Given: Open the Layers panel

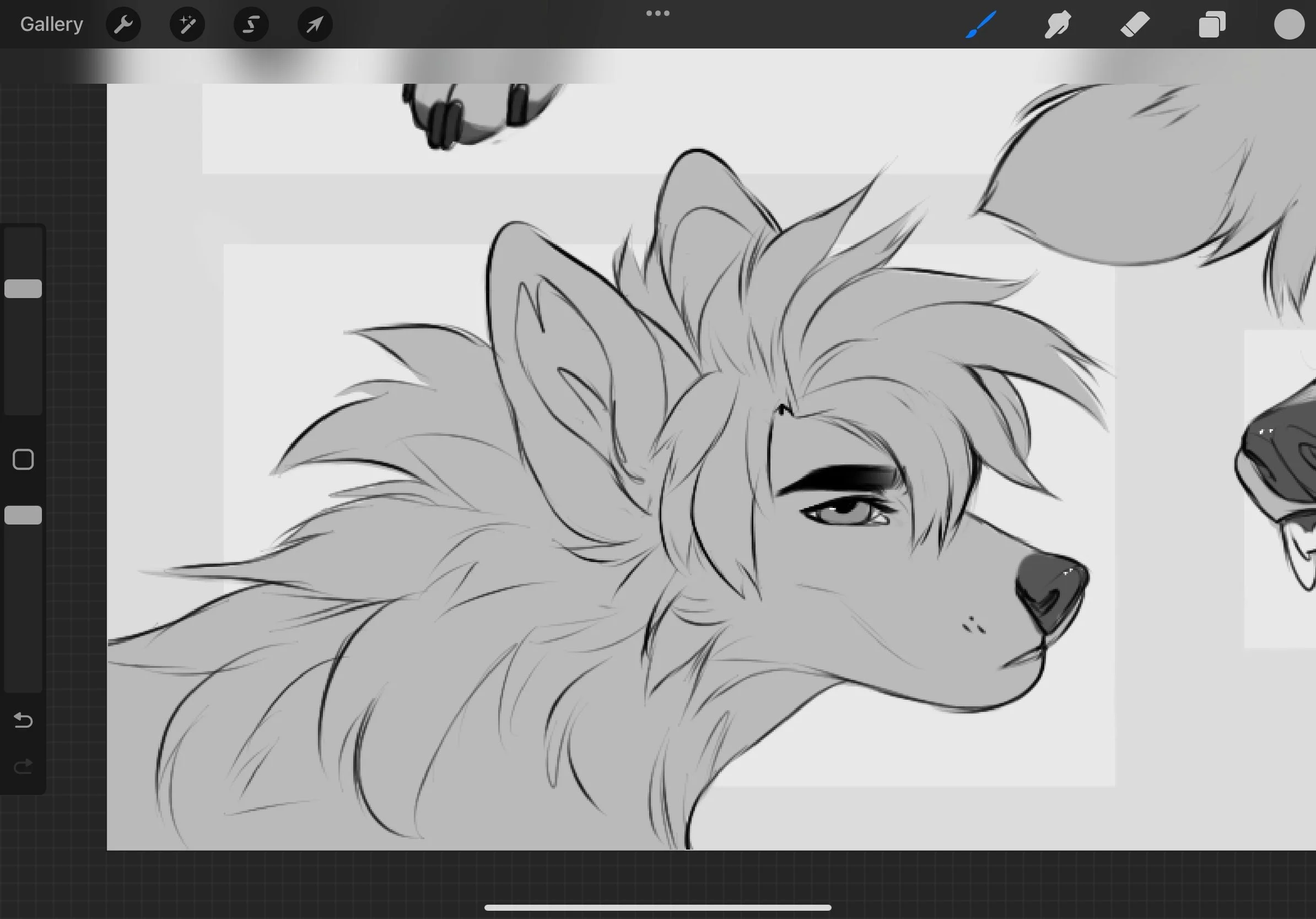Looking at the screenshot, I should pos(1212,25).
